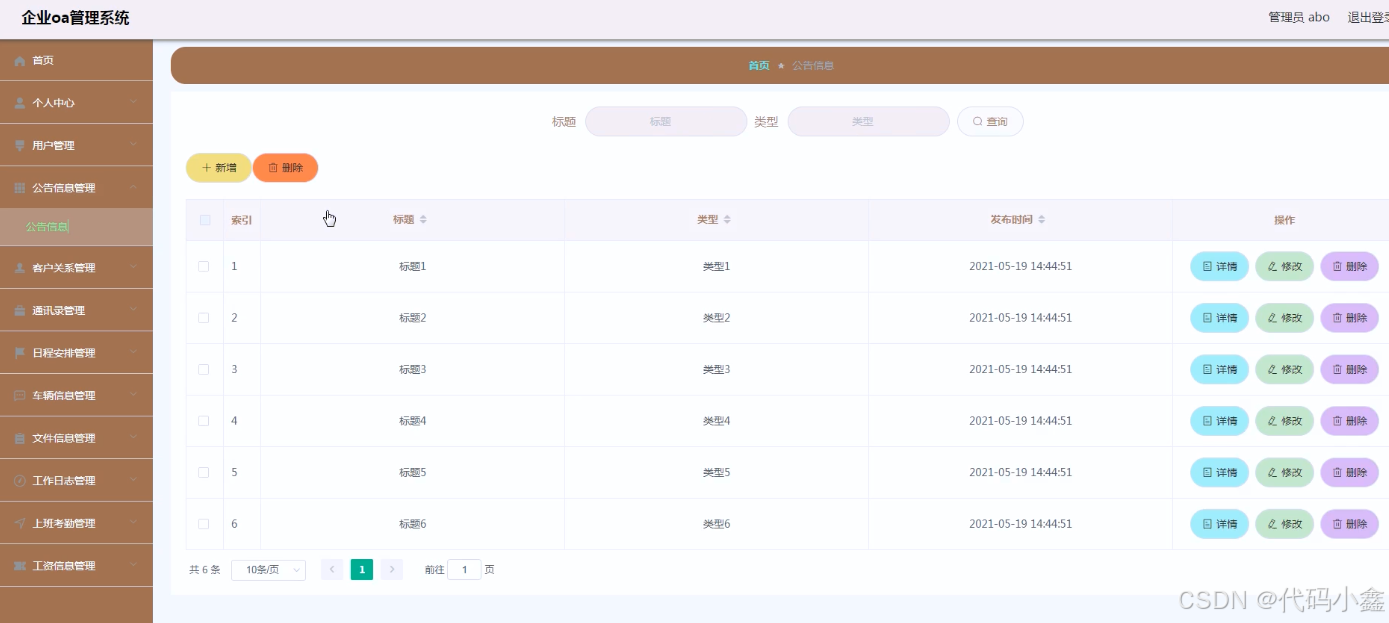Click the 类型 search input field

click(x=868, y=122)
